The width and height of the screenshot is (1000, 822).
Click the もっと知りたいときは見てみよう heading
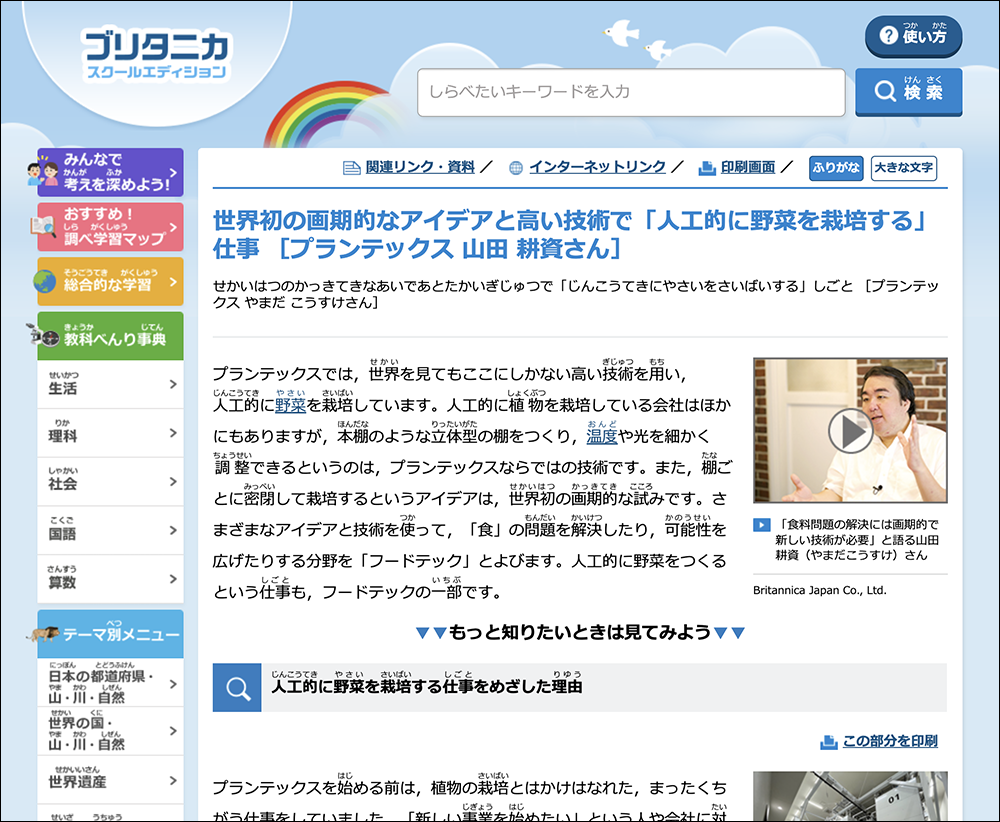point(580,632)
